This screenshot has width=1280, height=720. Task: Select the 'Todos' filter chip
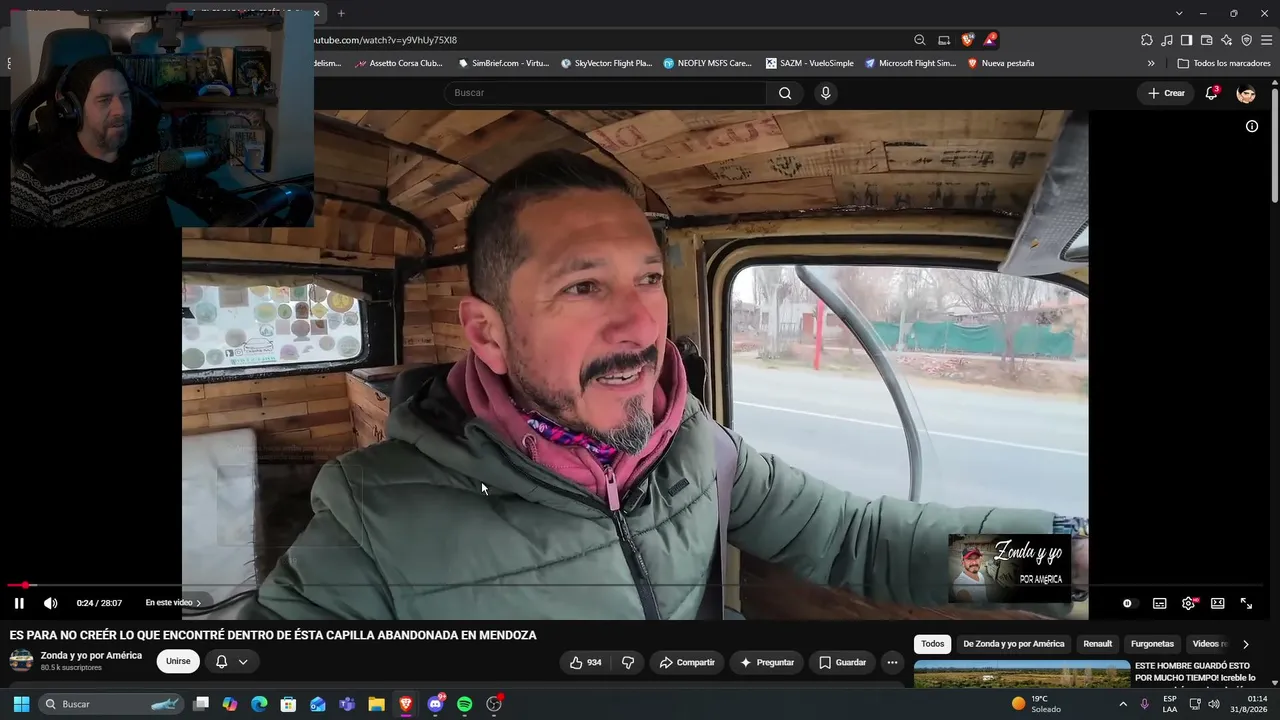933,644
